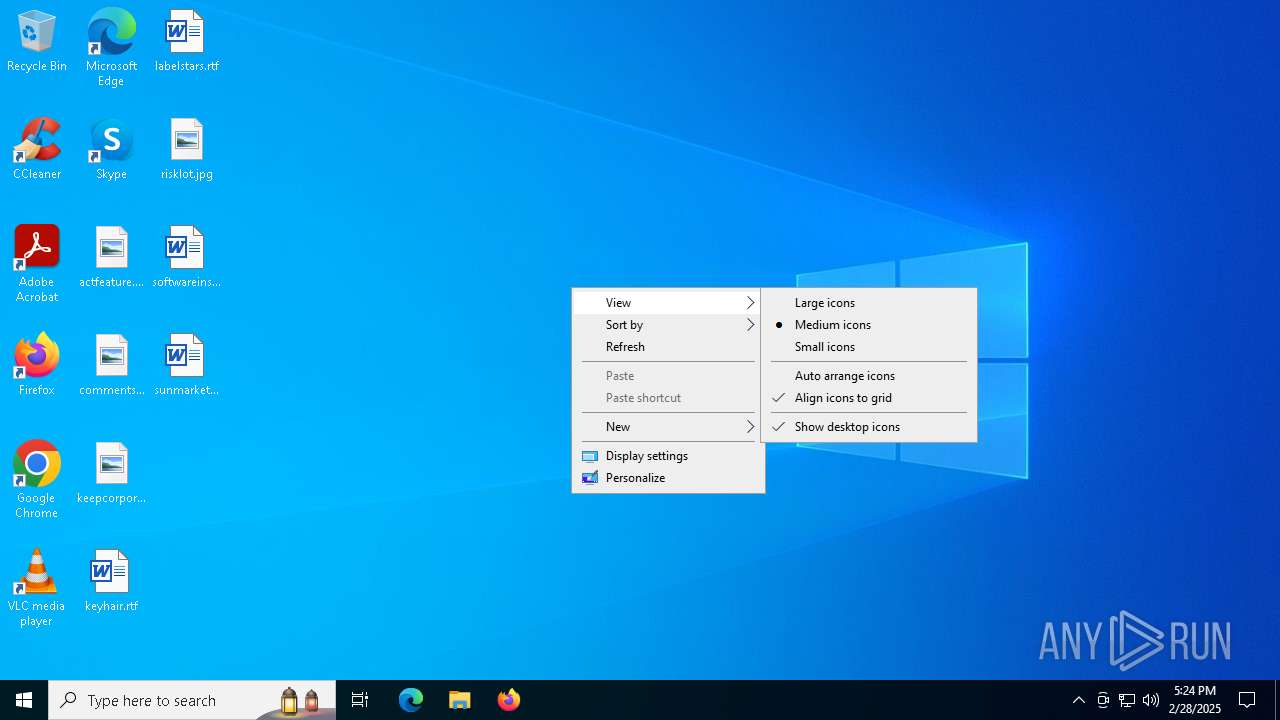Image resolution: width=1280 pixels, height=720 pixels.
Task: Show hidden system tray icons
Action: (1079, 700)
